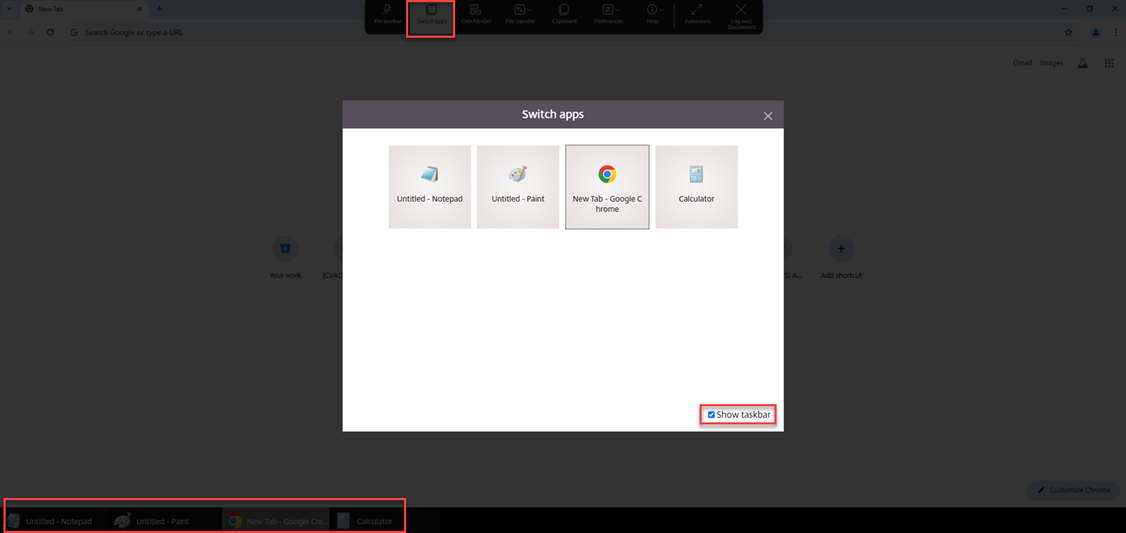Open the Gmail link
The width and height of the screenshot is (1126, 533).
pos(1022,63)
